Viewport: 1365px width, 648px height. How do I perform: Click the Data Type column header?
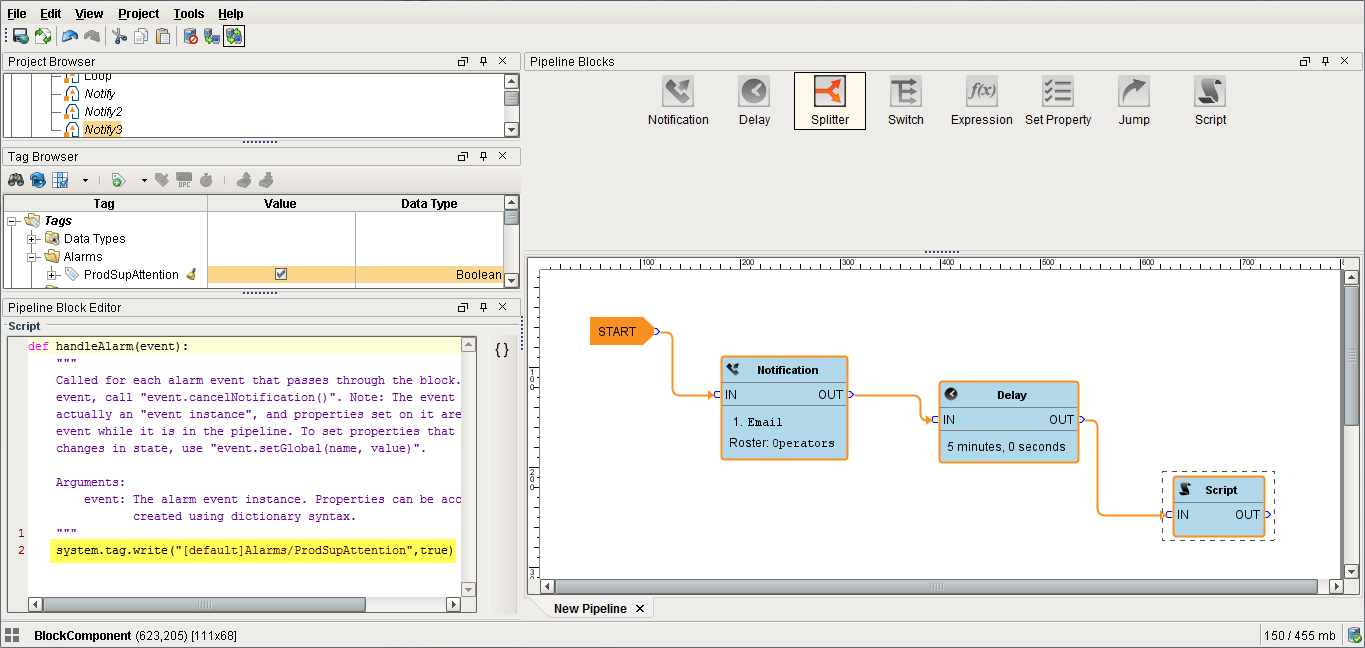click(429, 203)
